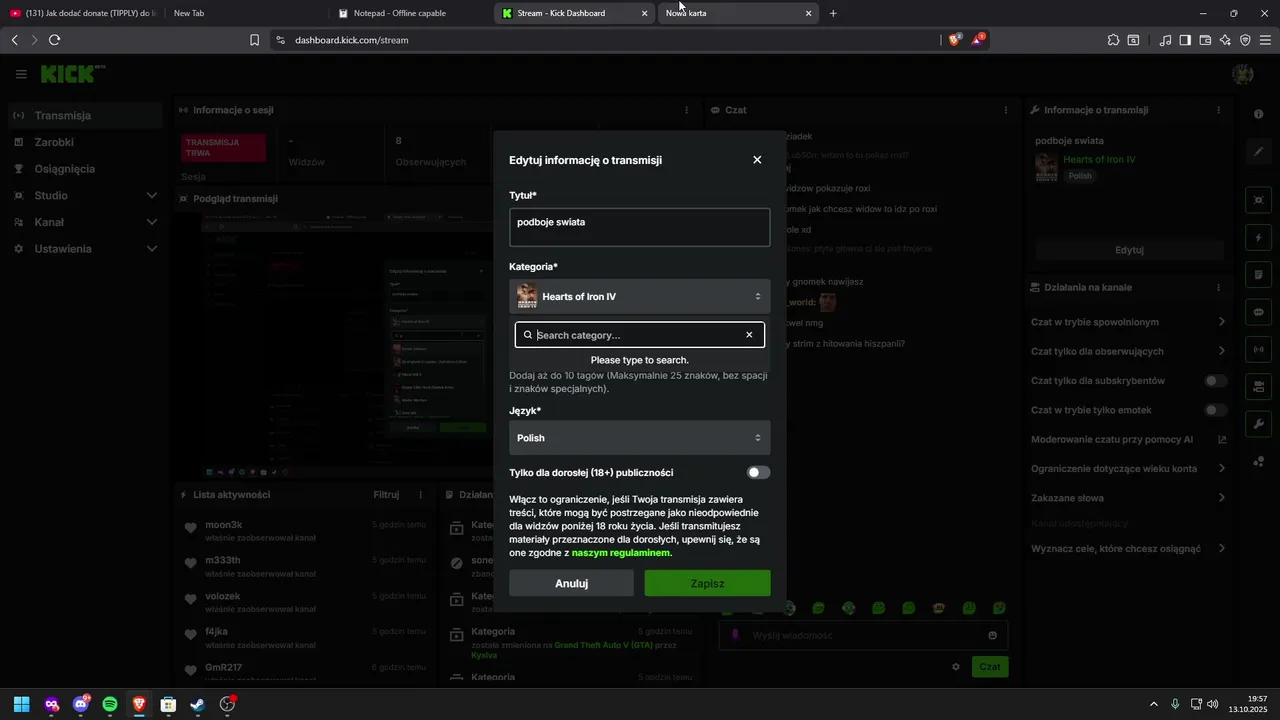Open the Brave Wallet icon
1280x720 pixels.
pyautogui.click(x=1205, y=40)
